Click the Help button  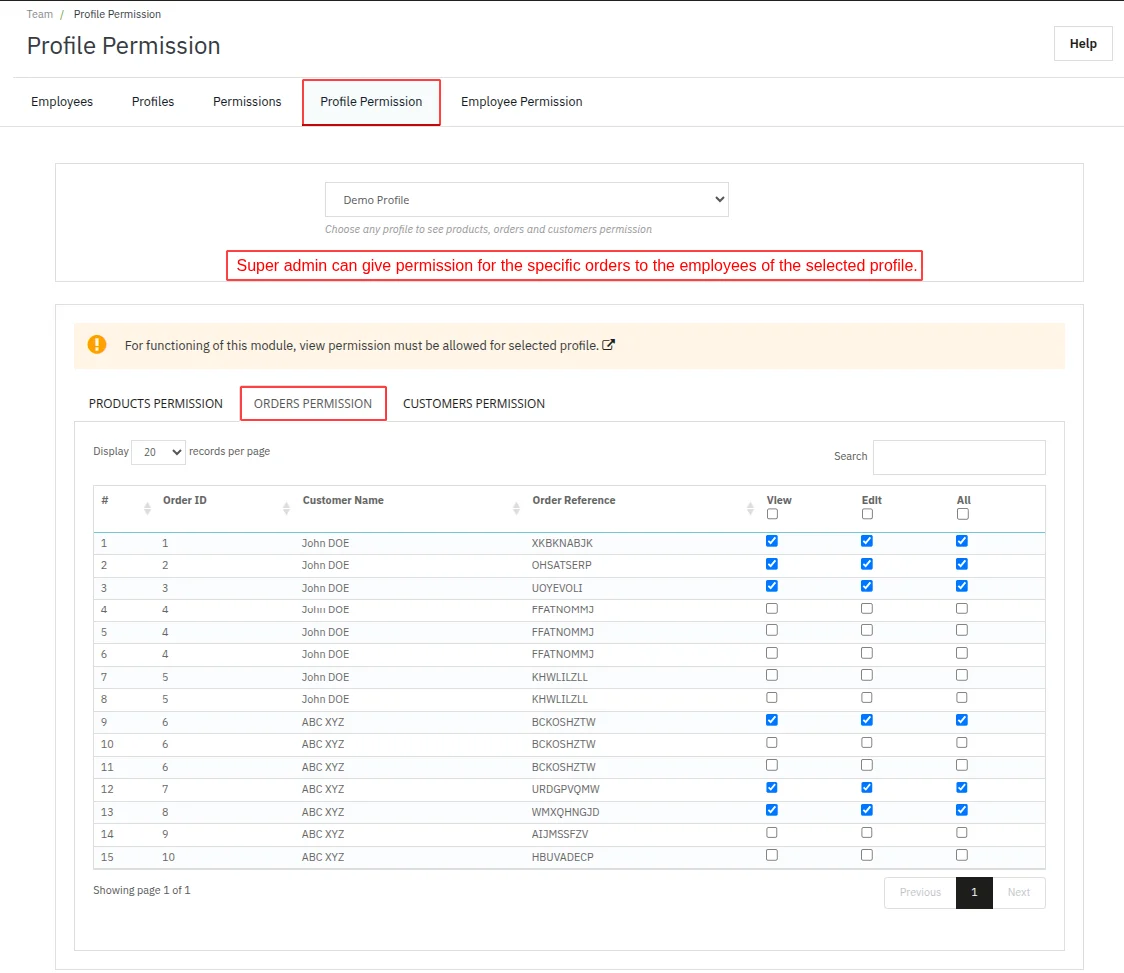[x=1083, y=44]
